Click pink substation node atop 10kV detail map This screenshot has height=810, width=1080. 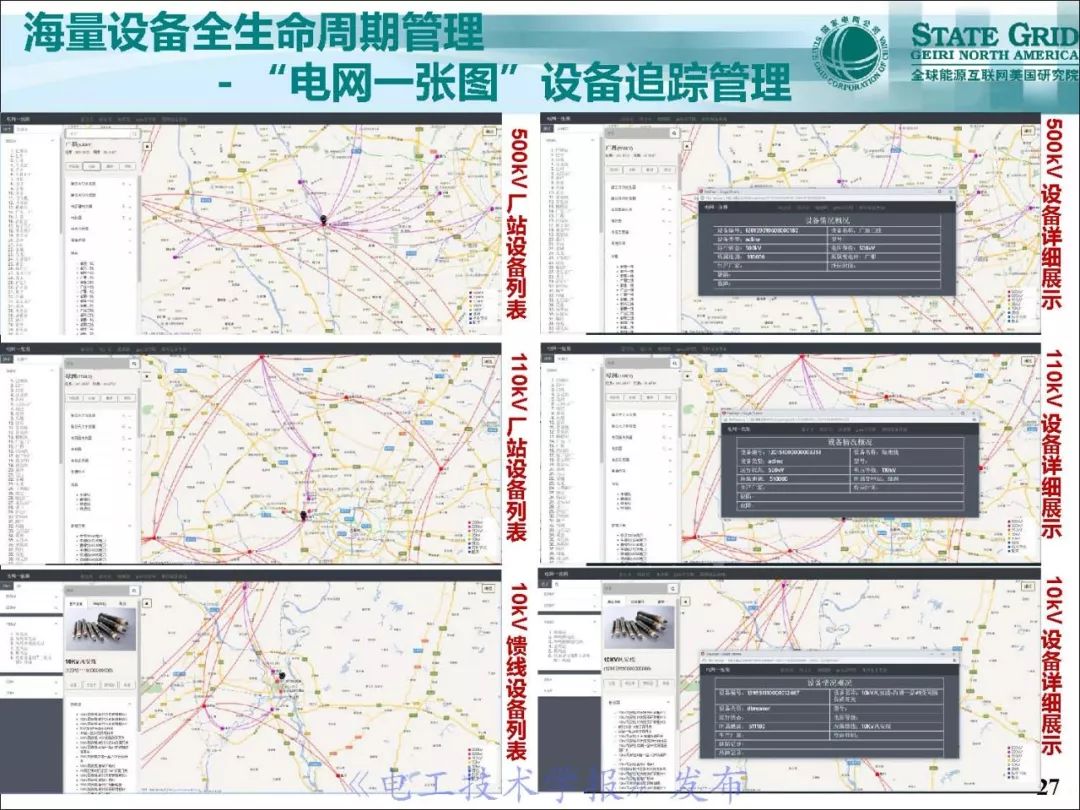pos(786,584)
